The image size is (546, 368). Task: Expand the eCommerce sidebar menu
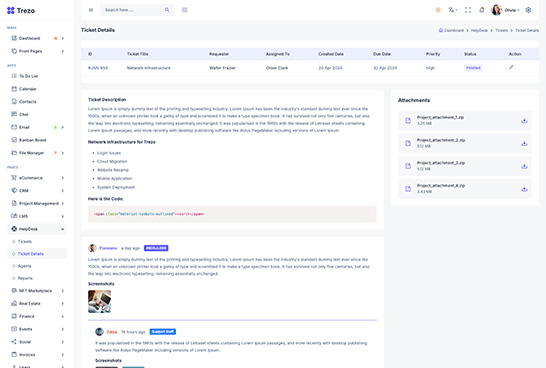[37, 178]
